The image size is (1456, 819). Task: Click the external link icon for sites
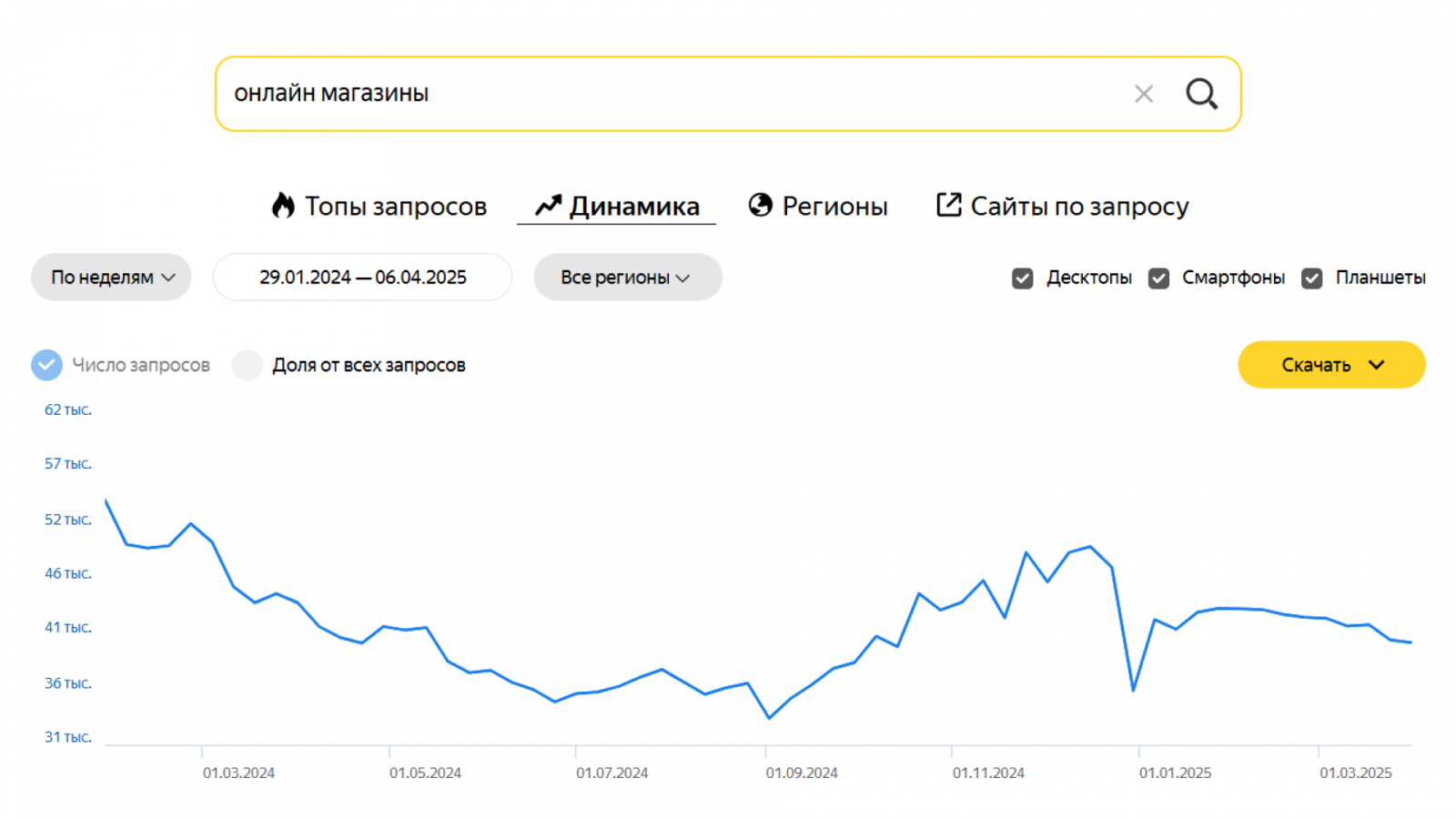pos(948,205)
